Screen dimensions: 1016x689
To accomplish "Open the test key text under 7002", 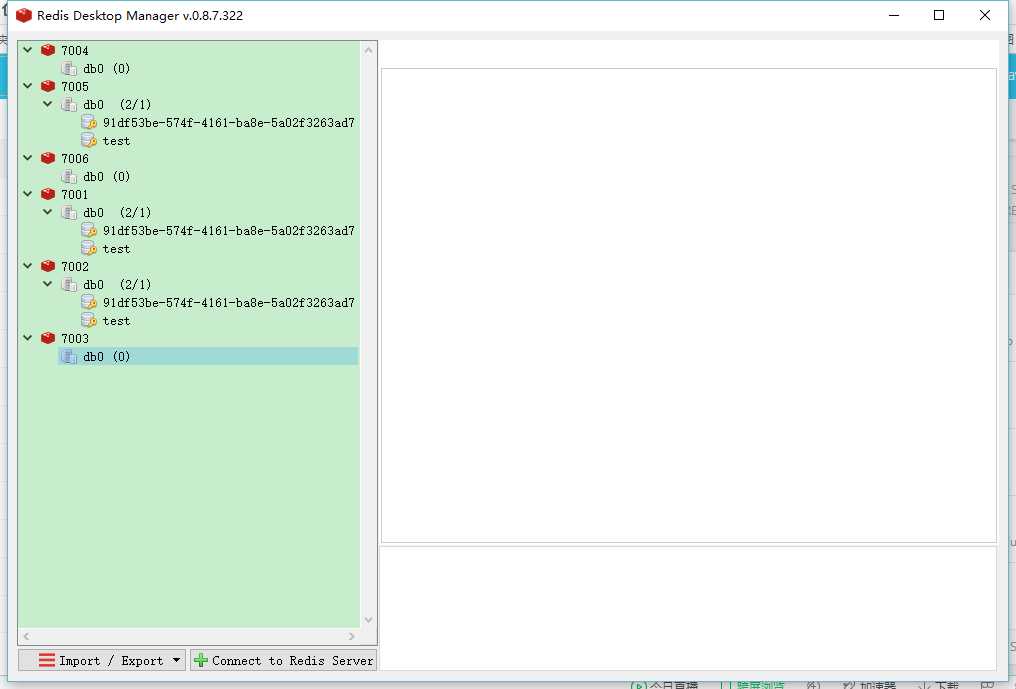I will coord(117,321).
